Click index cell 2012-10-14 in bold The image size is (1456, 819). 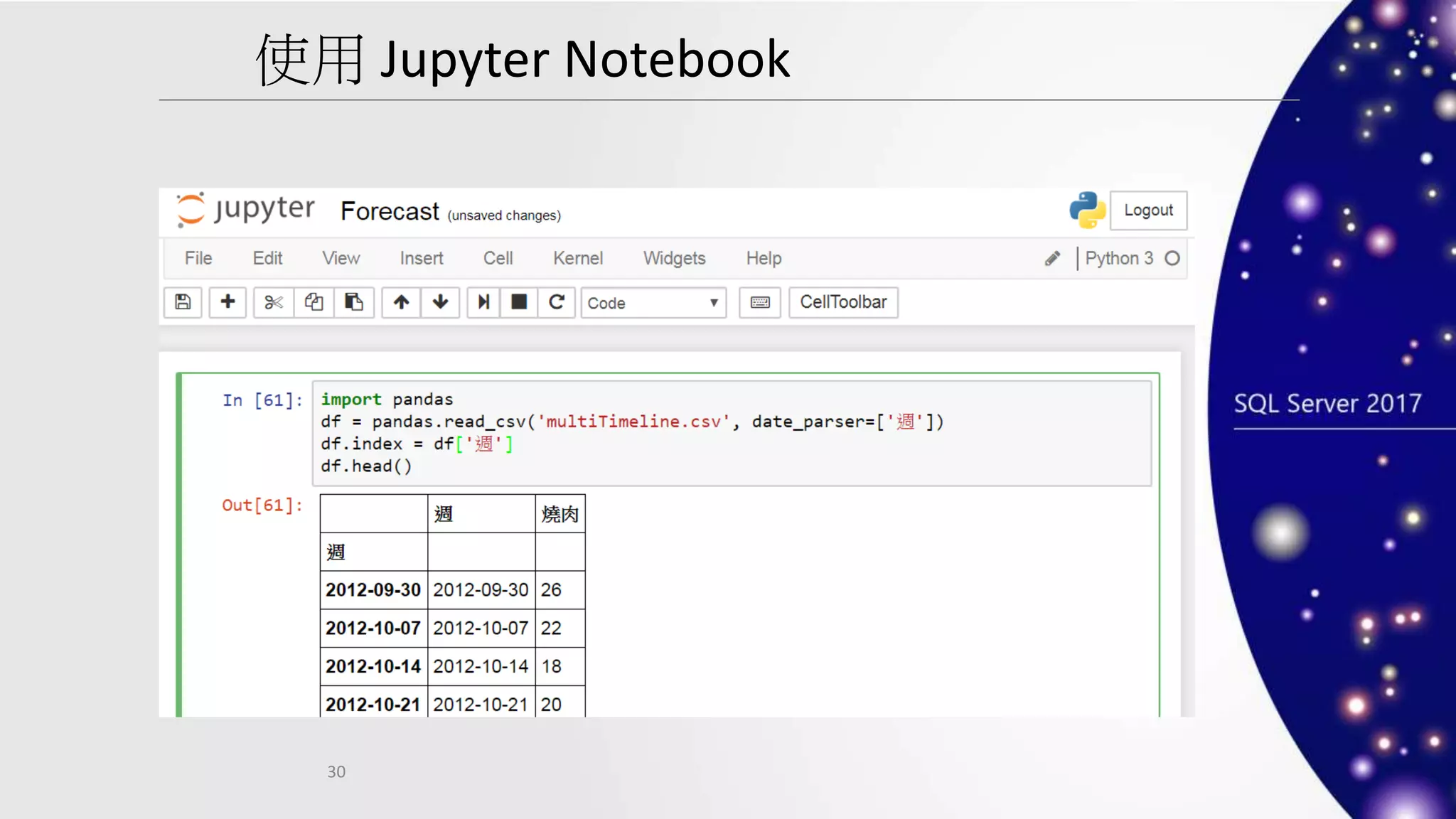(x=373, y=667)
